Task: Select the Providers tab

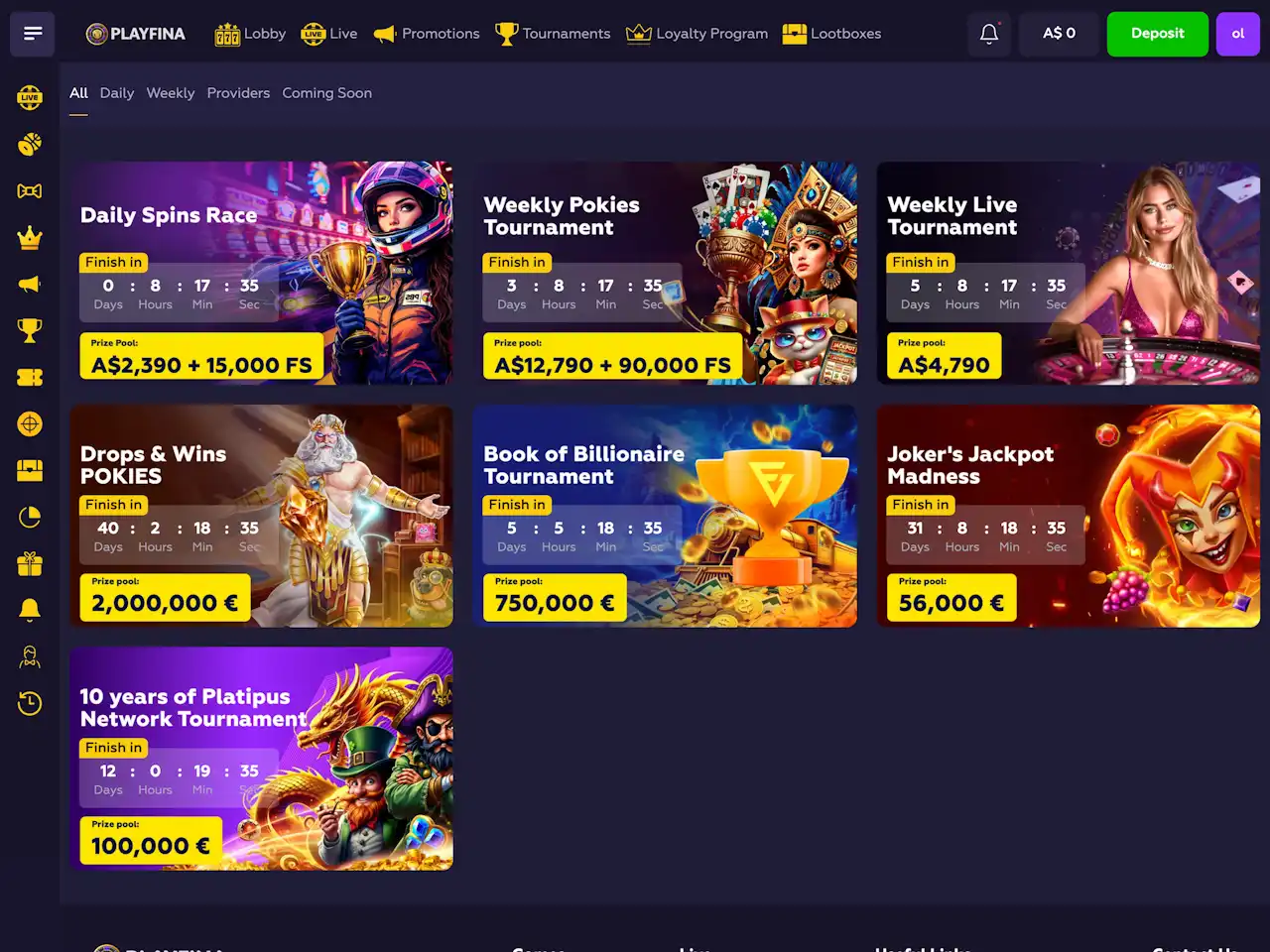Action: [238, 93]
